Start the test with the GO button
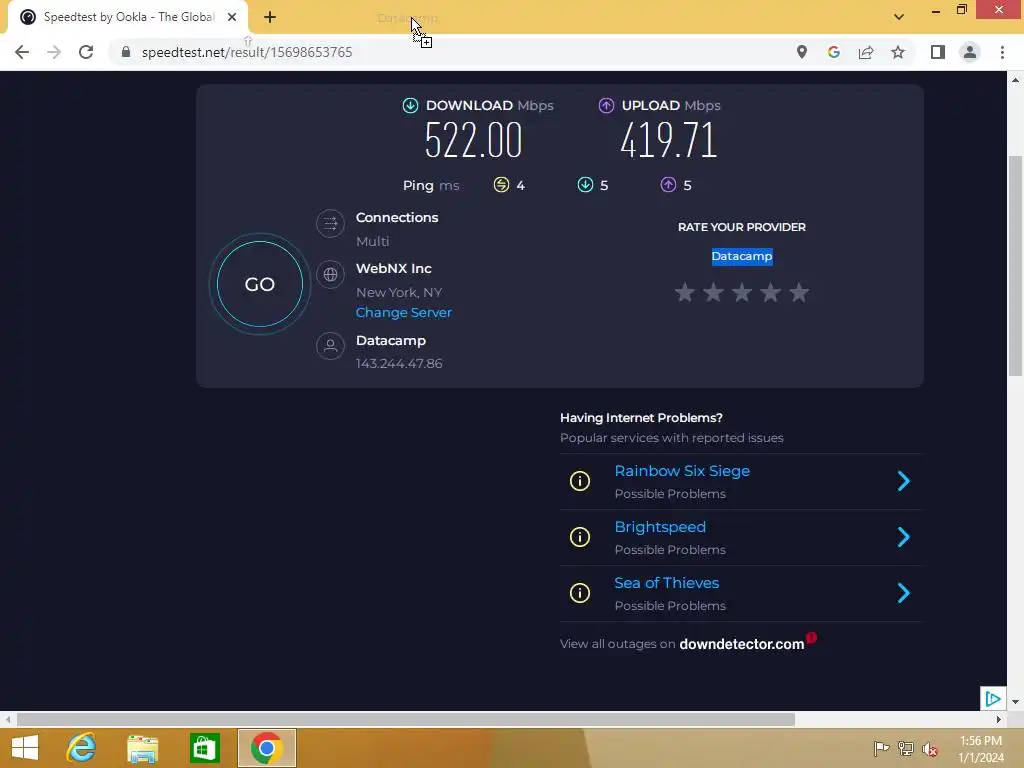 pos(259,284)
